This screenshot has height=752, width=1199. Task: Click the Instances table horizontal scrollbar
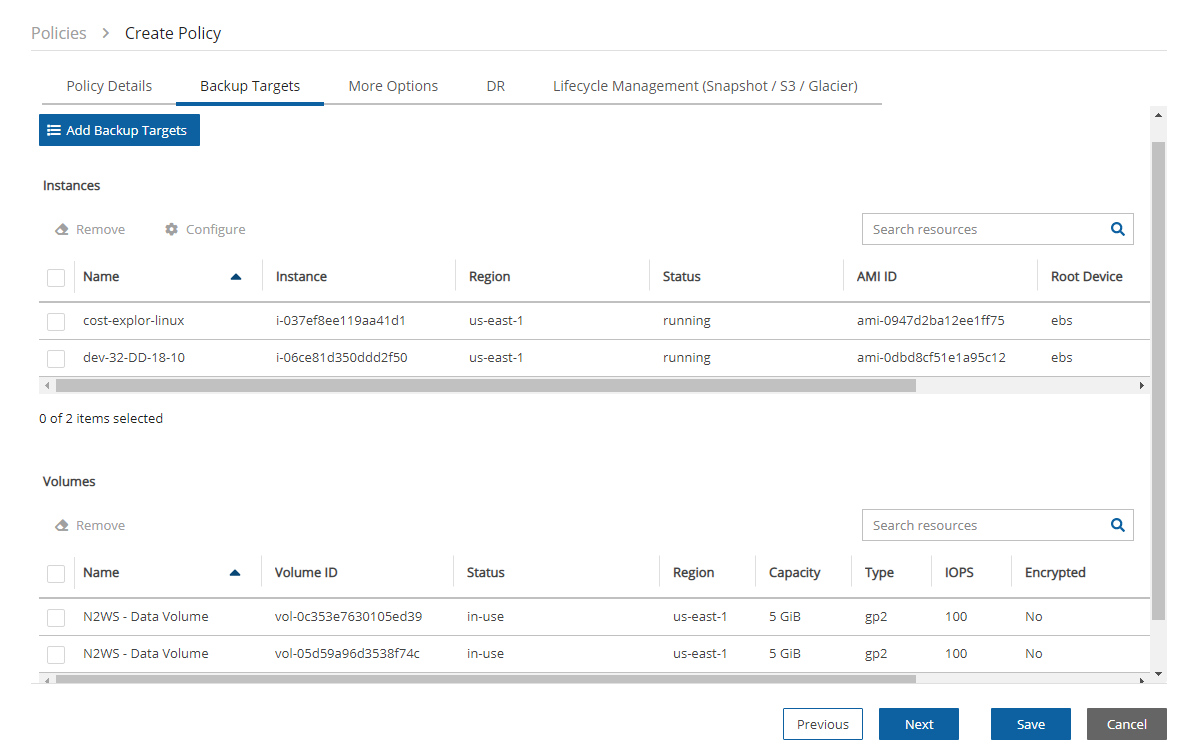[485, 385]
